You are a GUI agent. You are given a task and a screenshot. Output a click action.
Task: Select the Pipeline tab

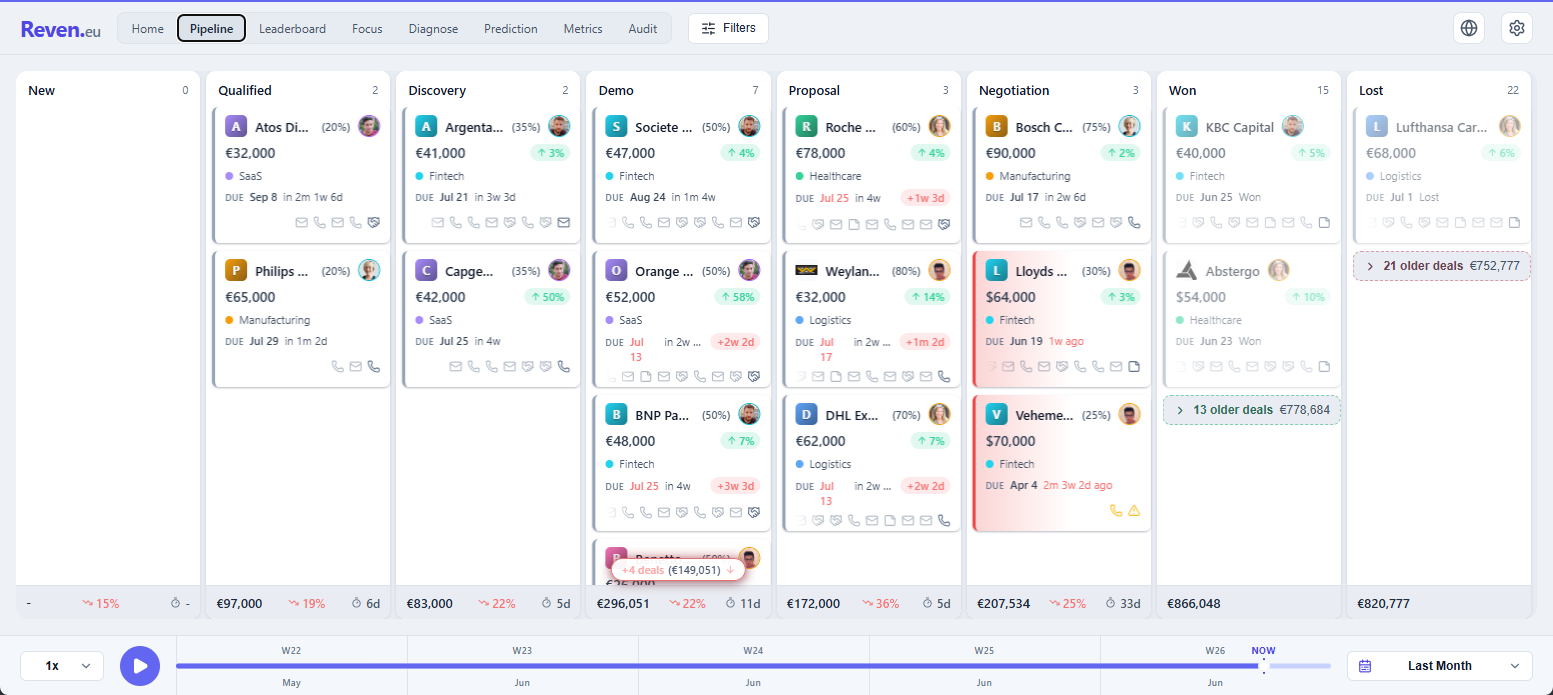click(211, 28)
